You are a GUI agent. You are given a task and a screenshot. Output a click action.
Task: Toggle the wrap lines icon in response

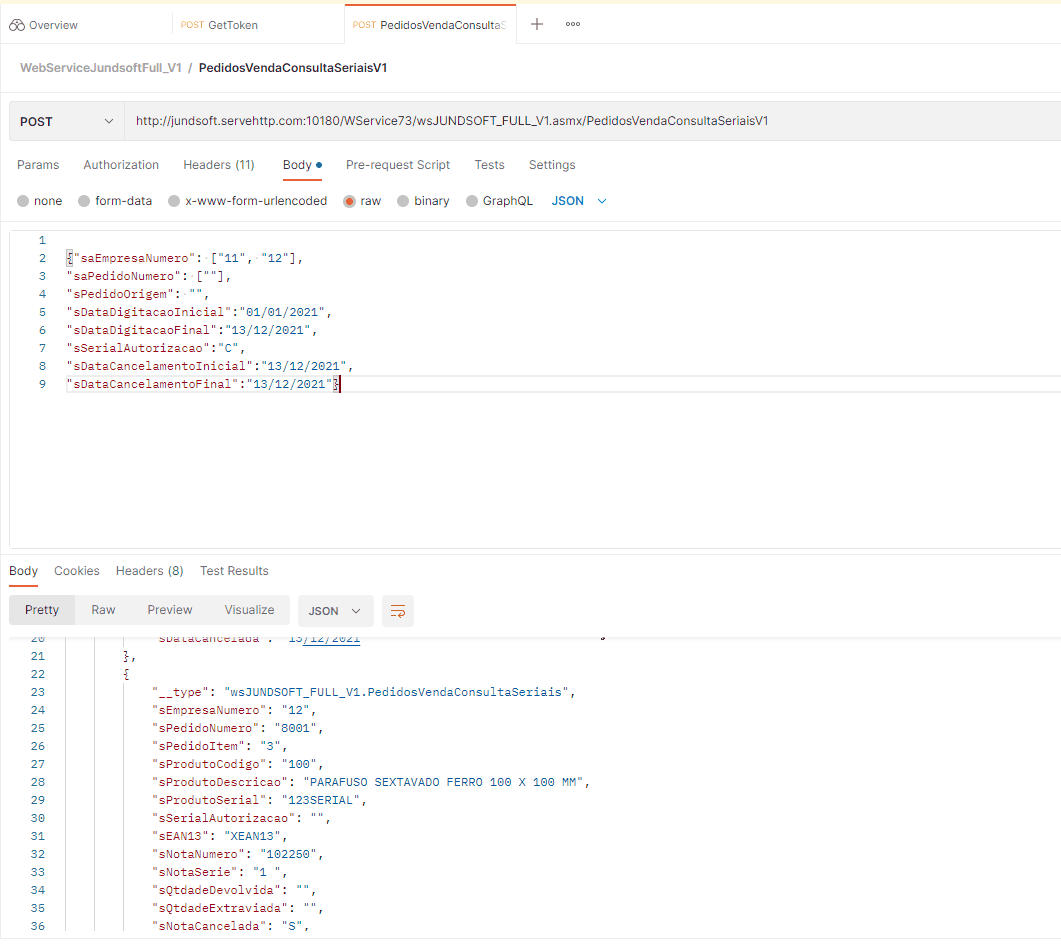(398, 611)
